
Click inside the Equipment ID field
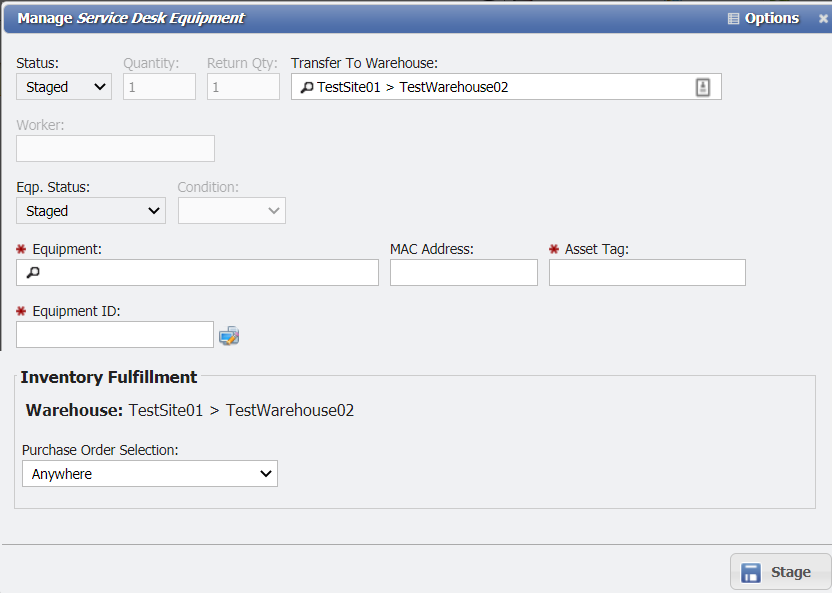(114, 334)
